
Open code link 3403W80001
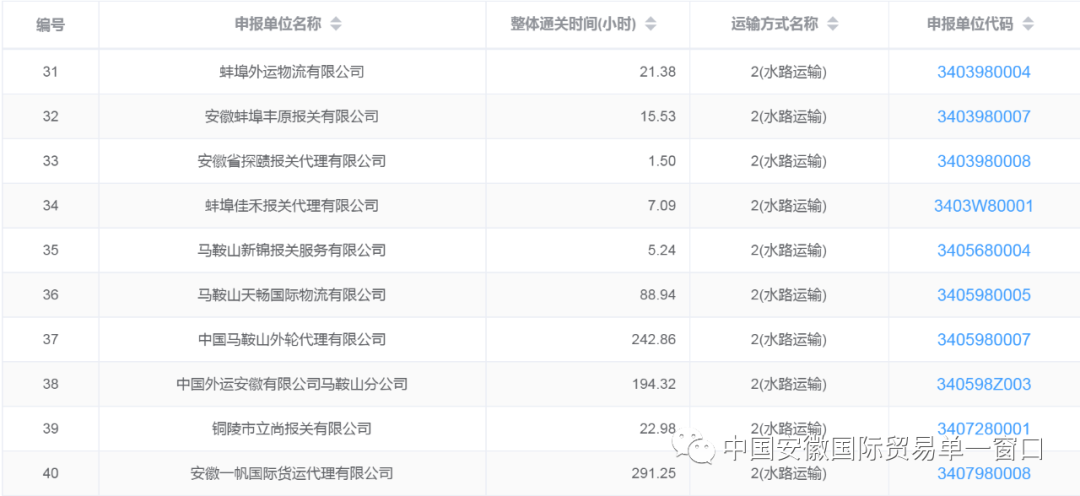(x=984, y=205)
